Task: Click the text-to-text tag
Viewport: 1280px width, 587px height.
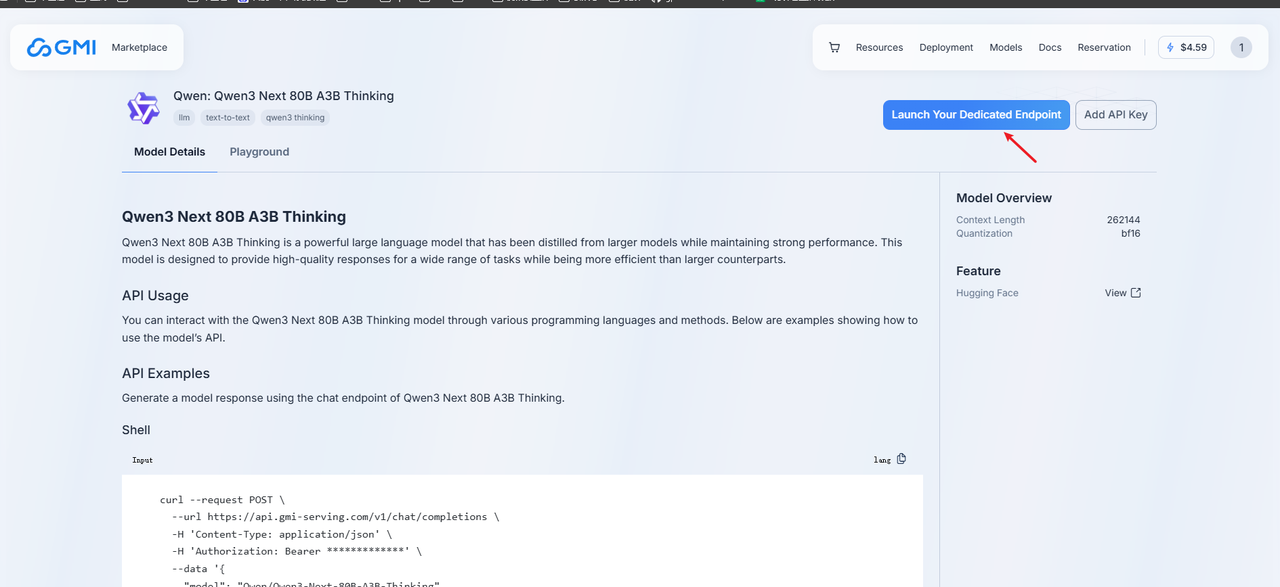Action: tap(228, 117)
